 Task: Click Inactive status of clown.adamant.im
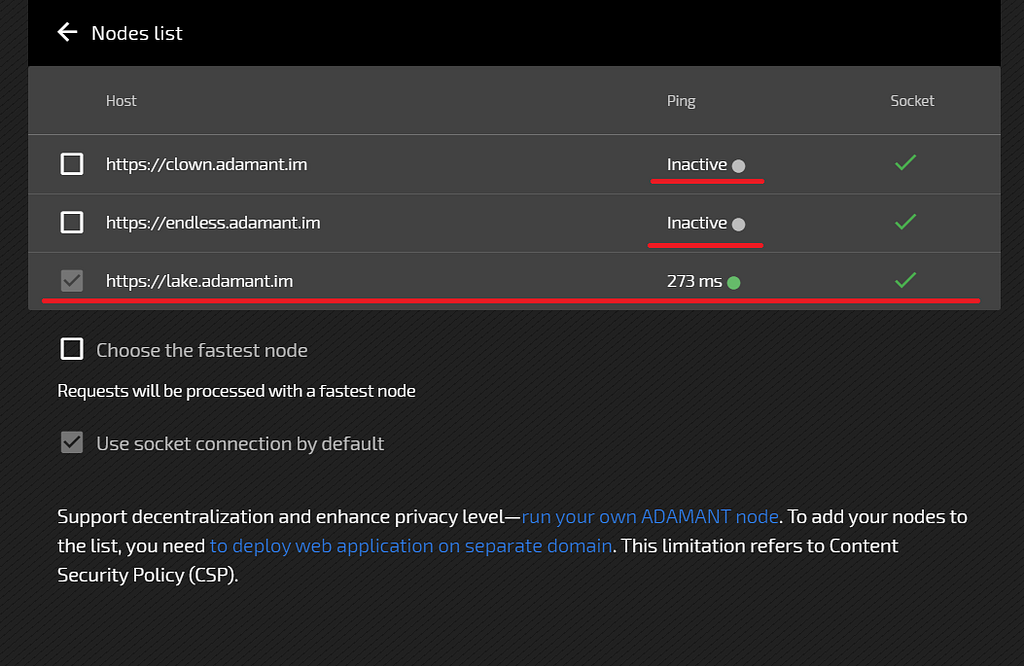click(697, 165)
